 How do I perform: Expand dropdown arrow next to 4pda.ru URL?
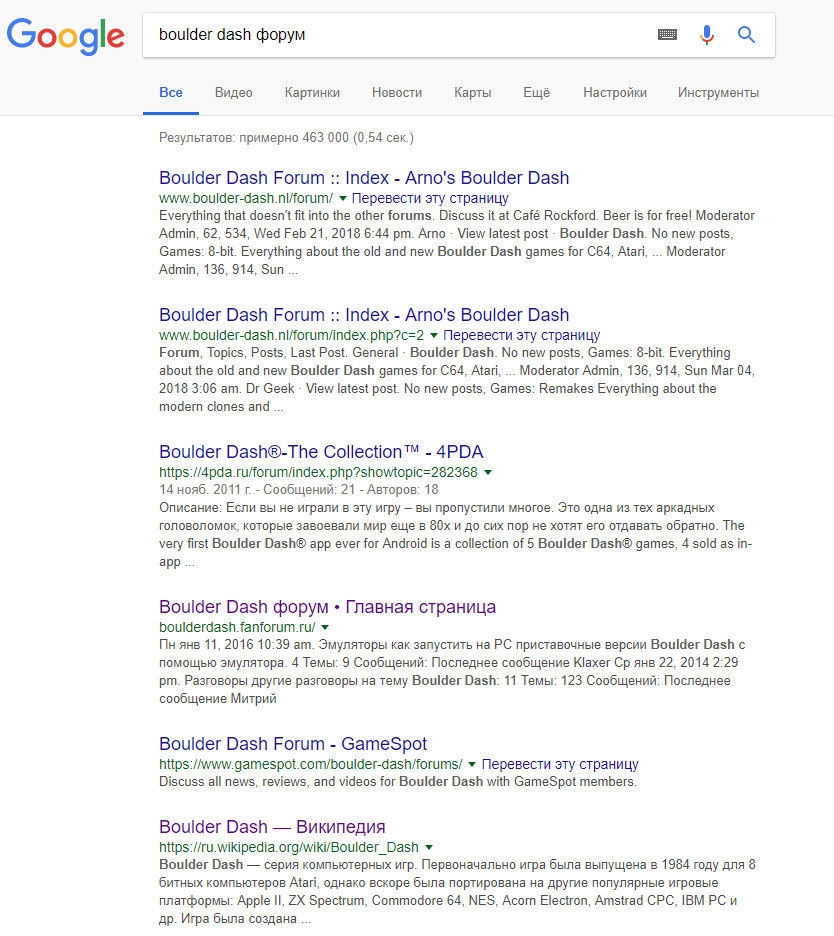click(488, 473)
